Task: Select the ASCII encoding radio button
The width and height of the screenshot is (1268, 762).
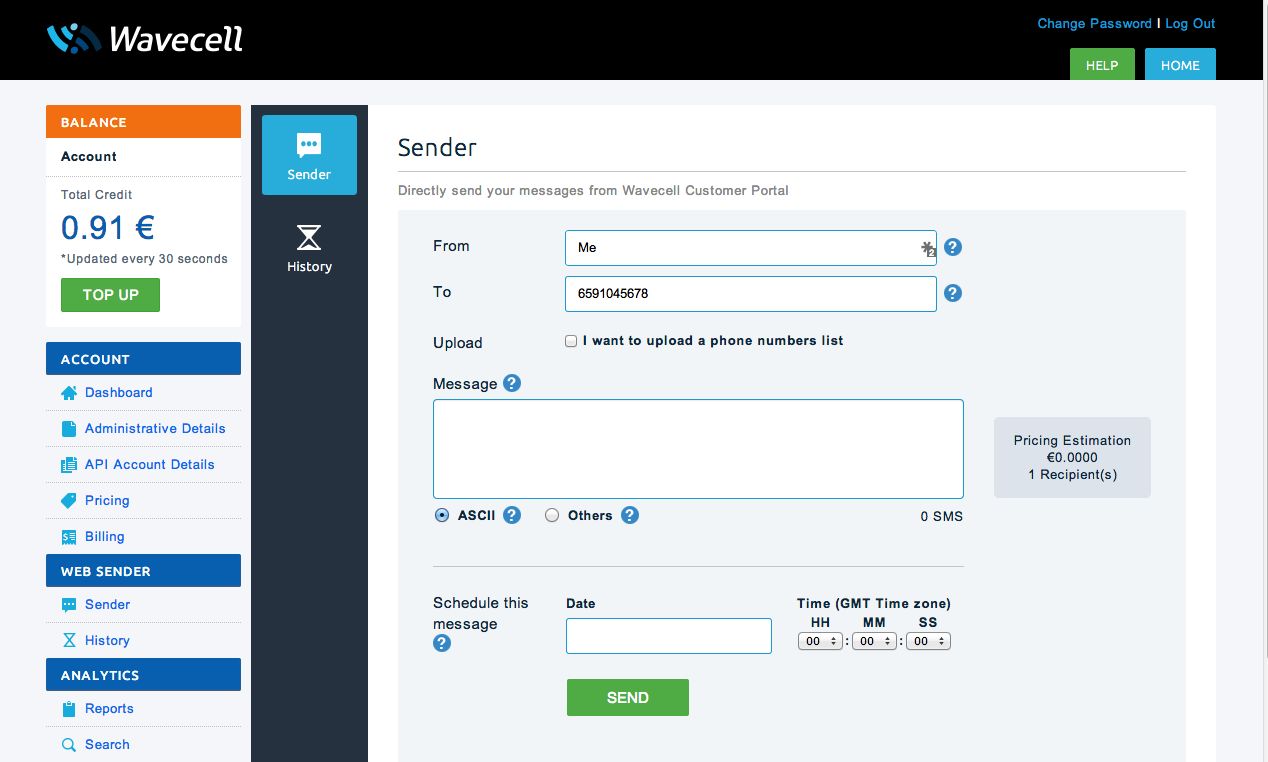Action: 442,516
